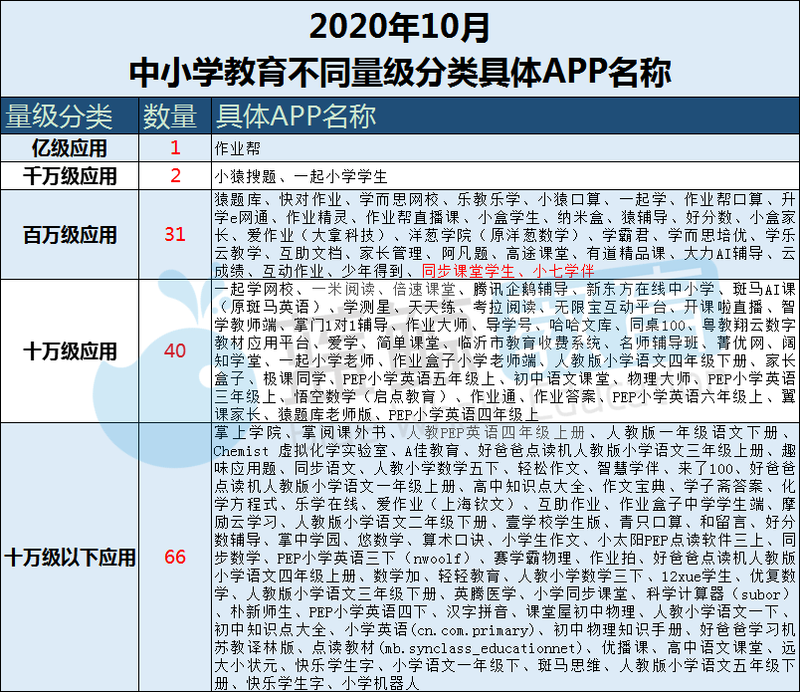Click count "1" in the 亿级应用 row

point(175,148)
